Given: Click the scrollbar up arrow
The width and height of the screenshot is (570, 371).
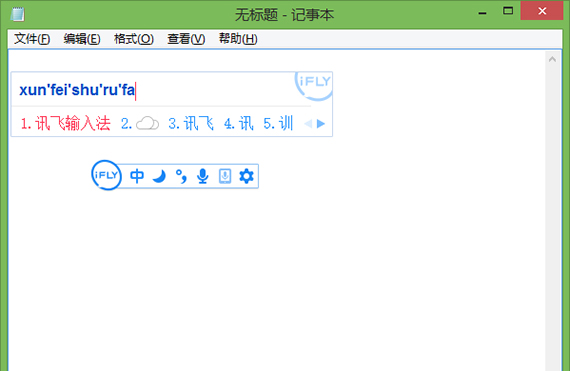Looking at the screenshot, I should 552,59.
